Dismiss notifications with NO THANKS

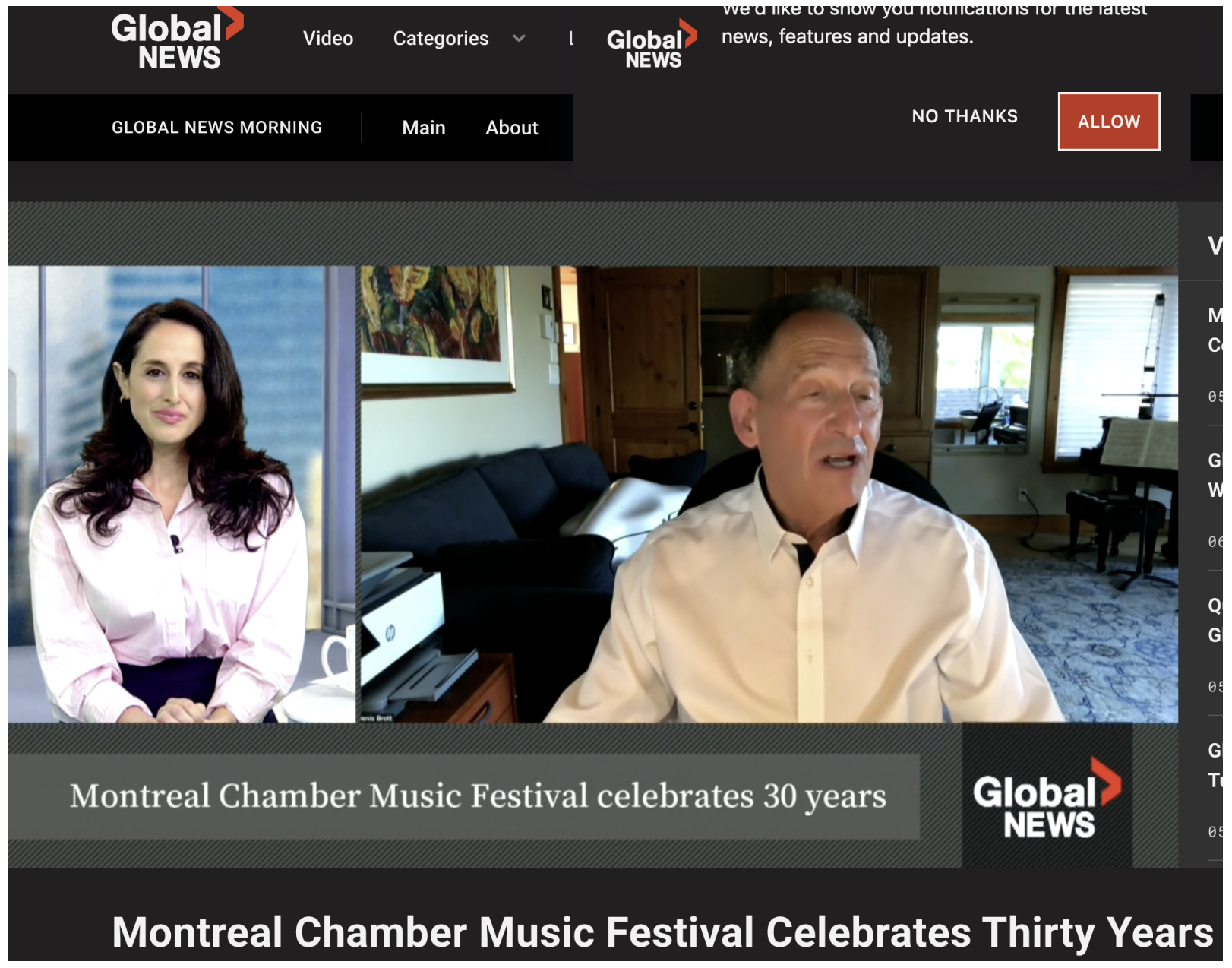(965, 117)
